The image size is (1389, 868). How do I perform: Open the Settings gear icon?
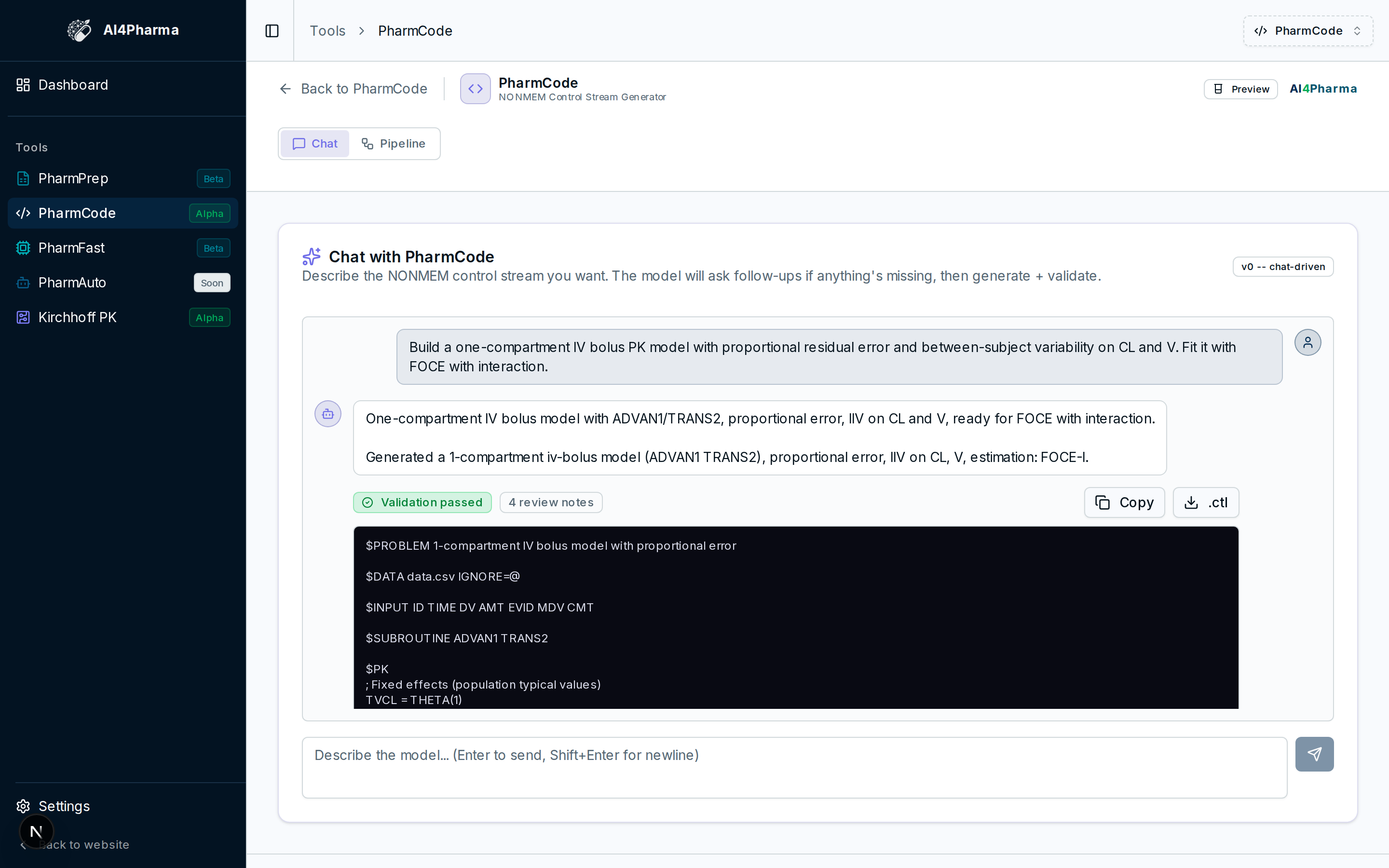(x=23, y=806)
